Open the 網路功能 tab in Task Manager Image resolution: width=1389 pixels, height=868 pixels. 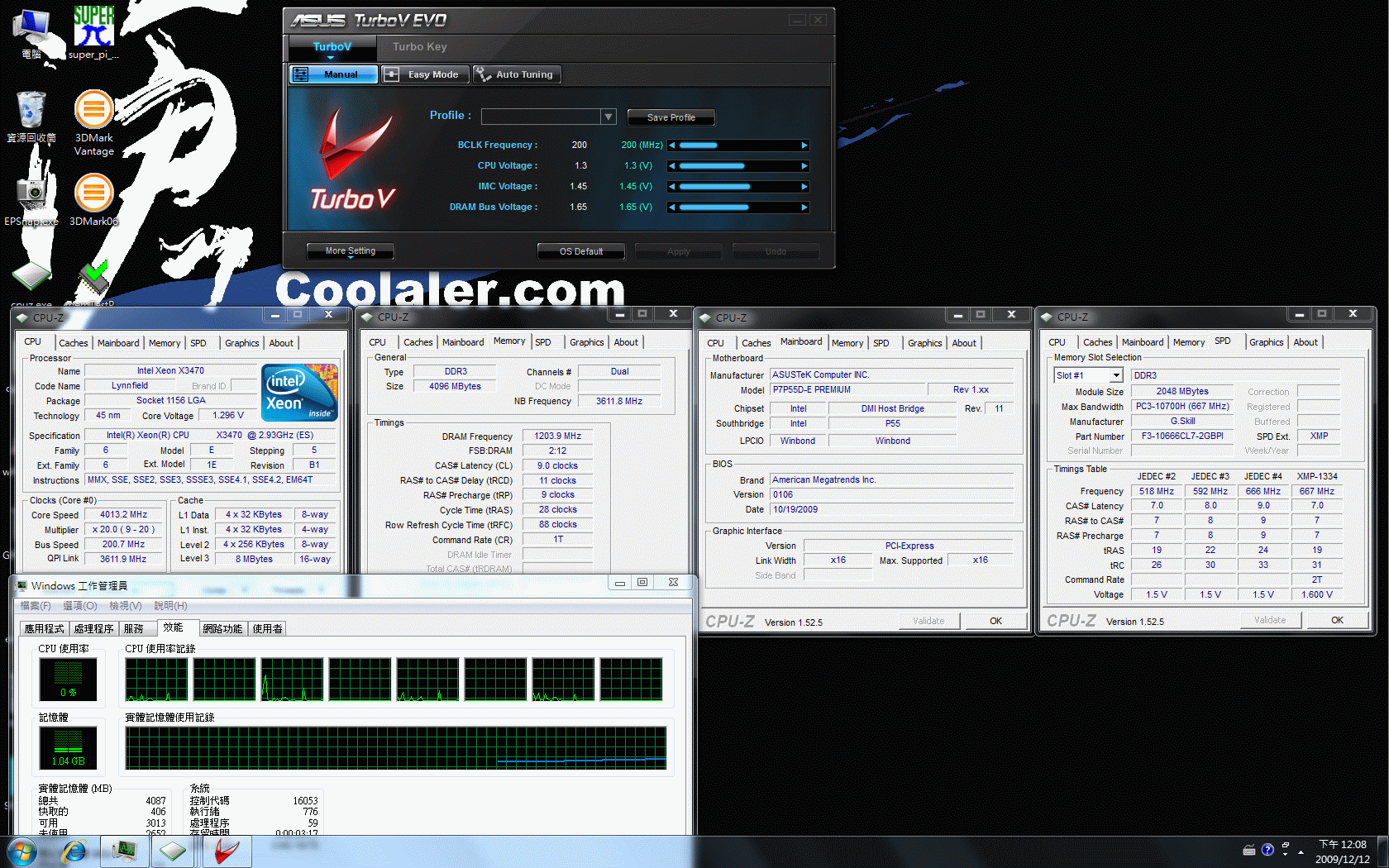(x=222, y=629)
